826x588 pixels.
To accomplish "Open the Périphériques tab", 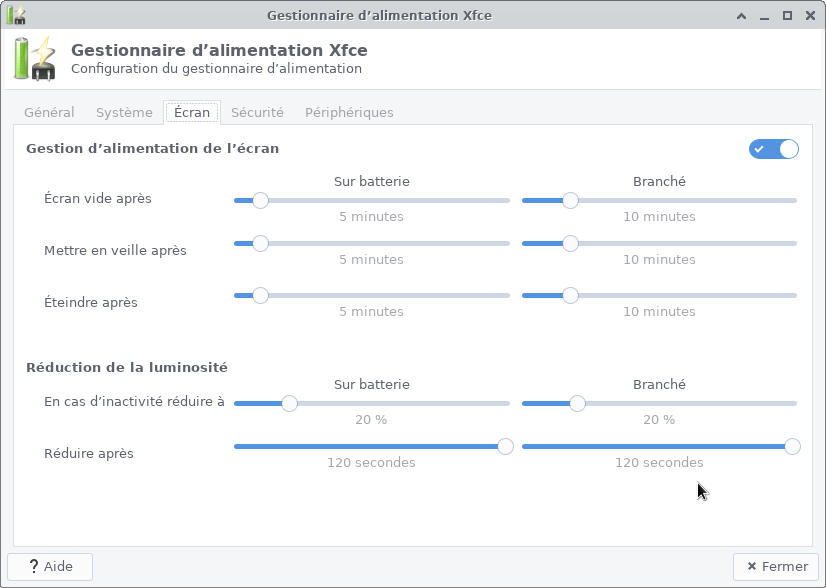I will point(349,112).
